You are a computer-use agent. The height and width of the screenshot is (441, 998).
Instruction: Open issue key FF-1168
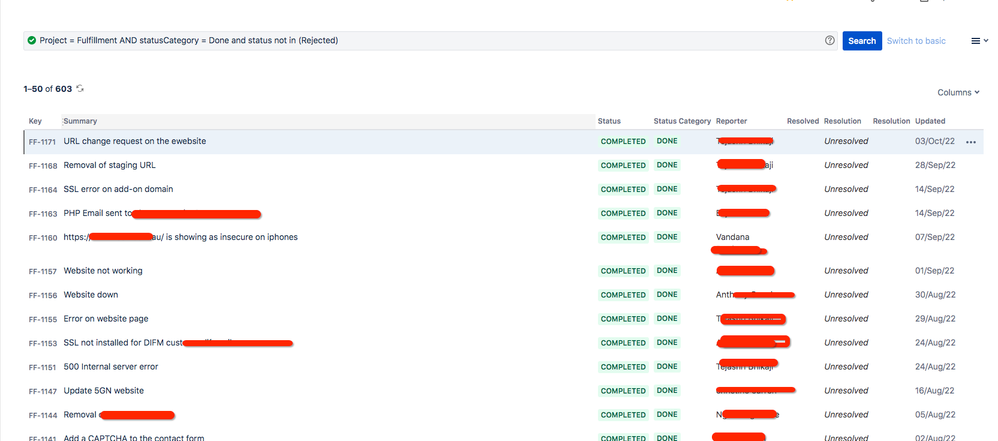(x=43, y=165)
